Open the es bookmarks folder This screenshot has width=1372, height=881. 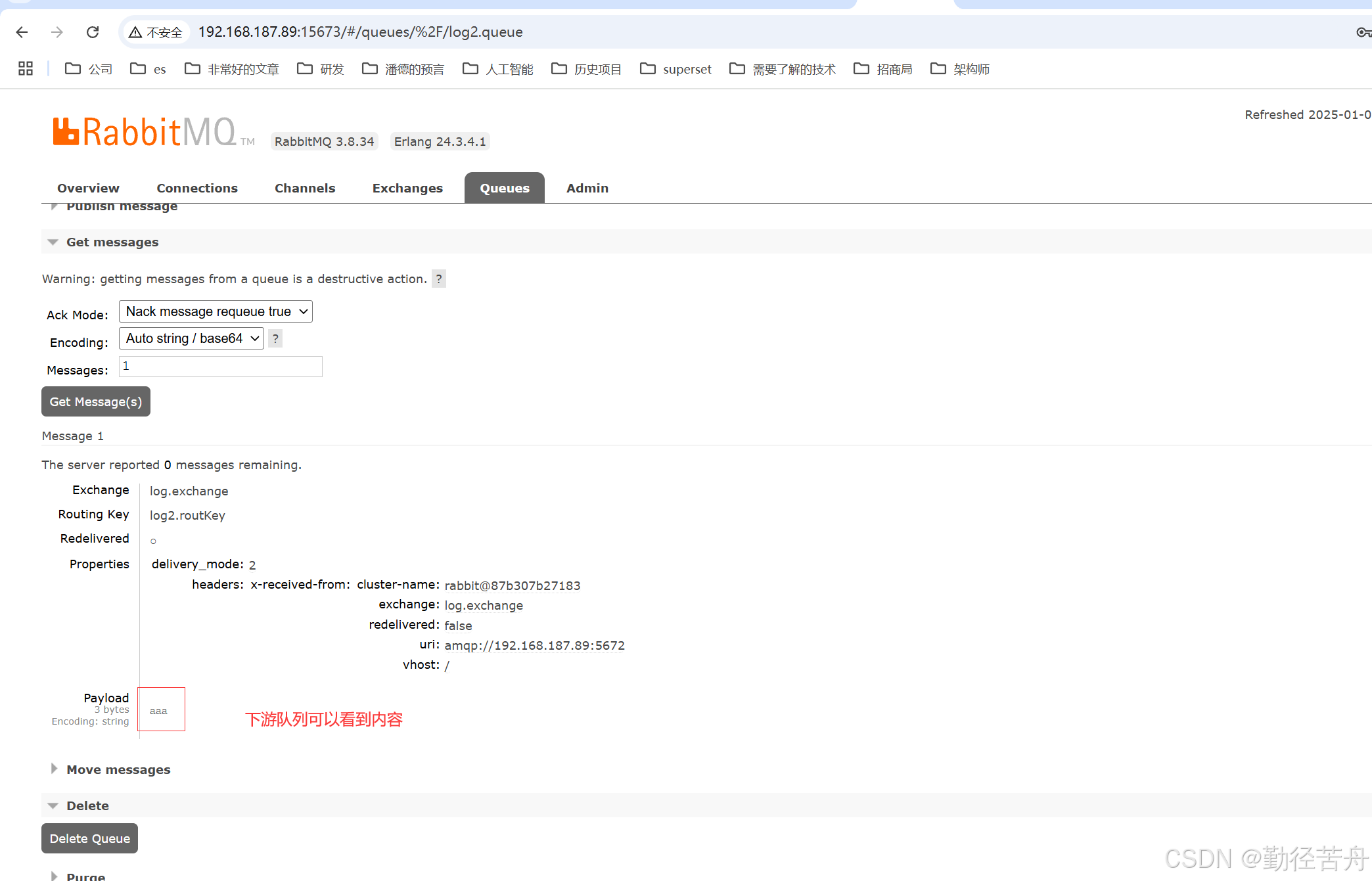tap(147, 69)
